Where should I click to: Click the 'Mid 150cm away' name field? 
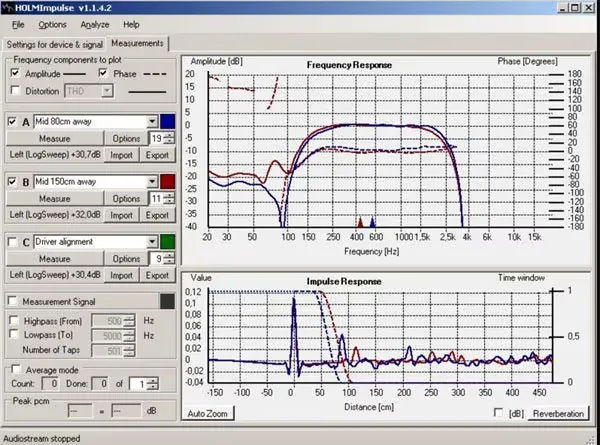90,181
